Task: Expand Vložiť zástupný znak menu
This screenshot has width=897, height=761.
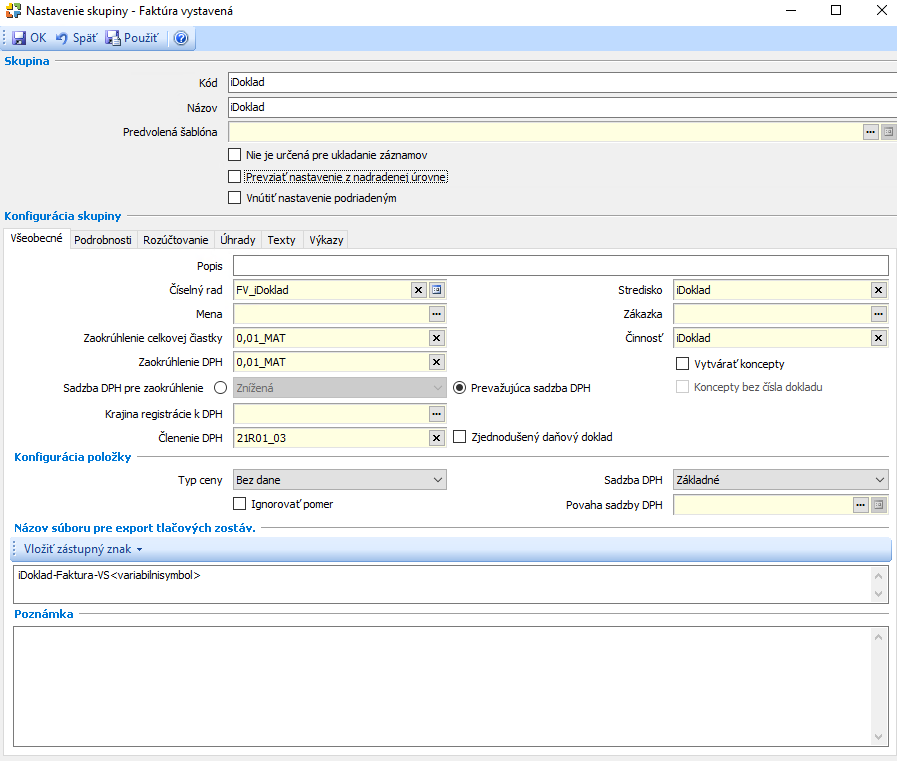Action: 83,549
